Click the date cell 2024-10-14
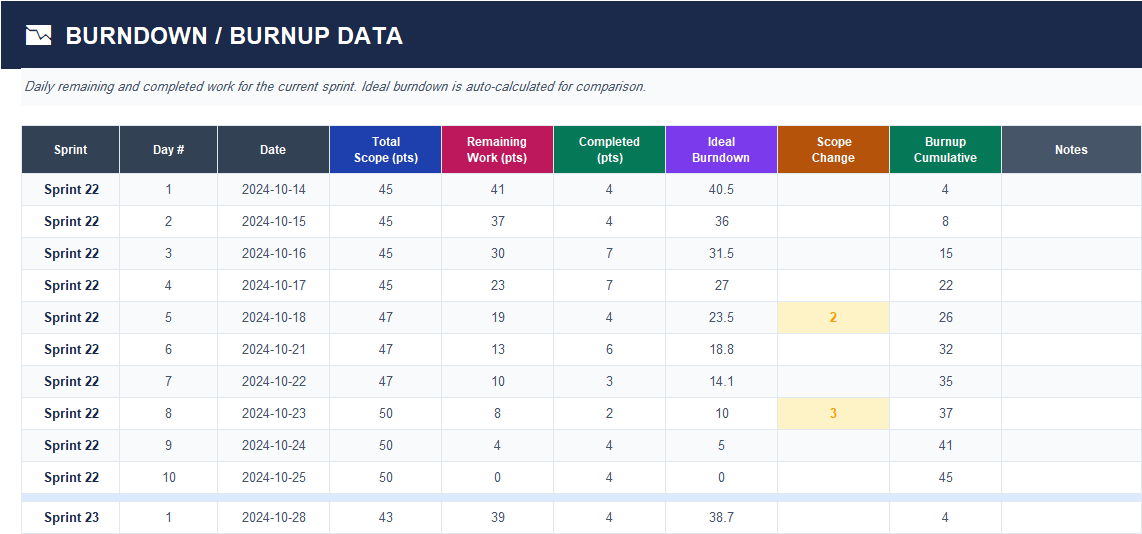 tap(273, 190)
